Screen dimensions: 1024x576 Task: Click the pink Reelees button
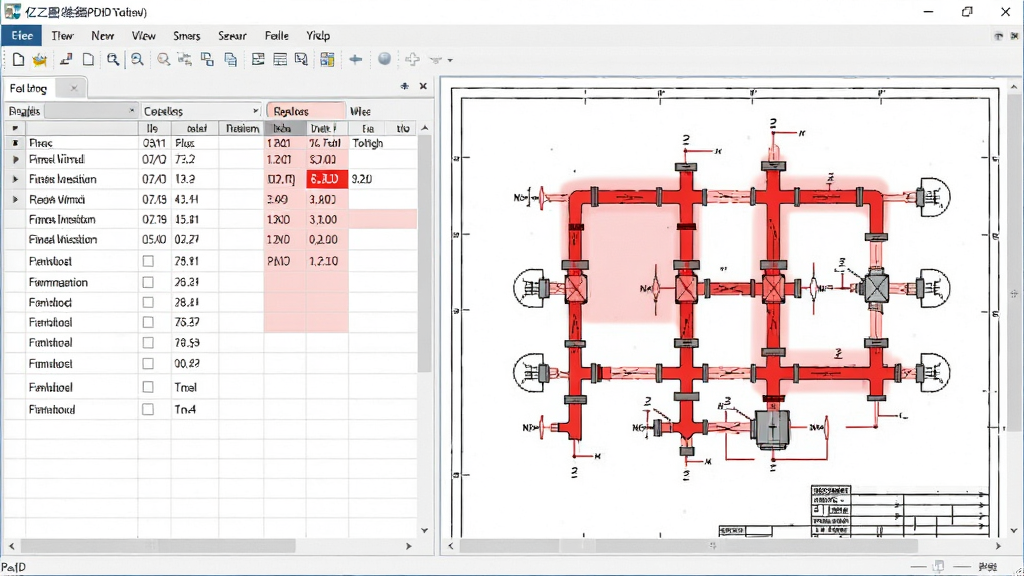(x=306, y=111)
